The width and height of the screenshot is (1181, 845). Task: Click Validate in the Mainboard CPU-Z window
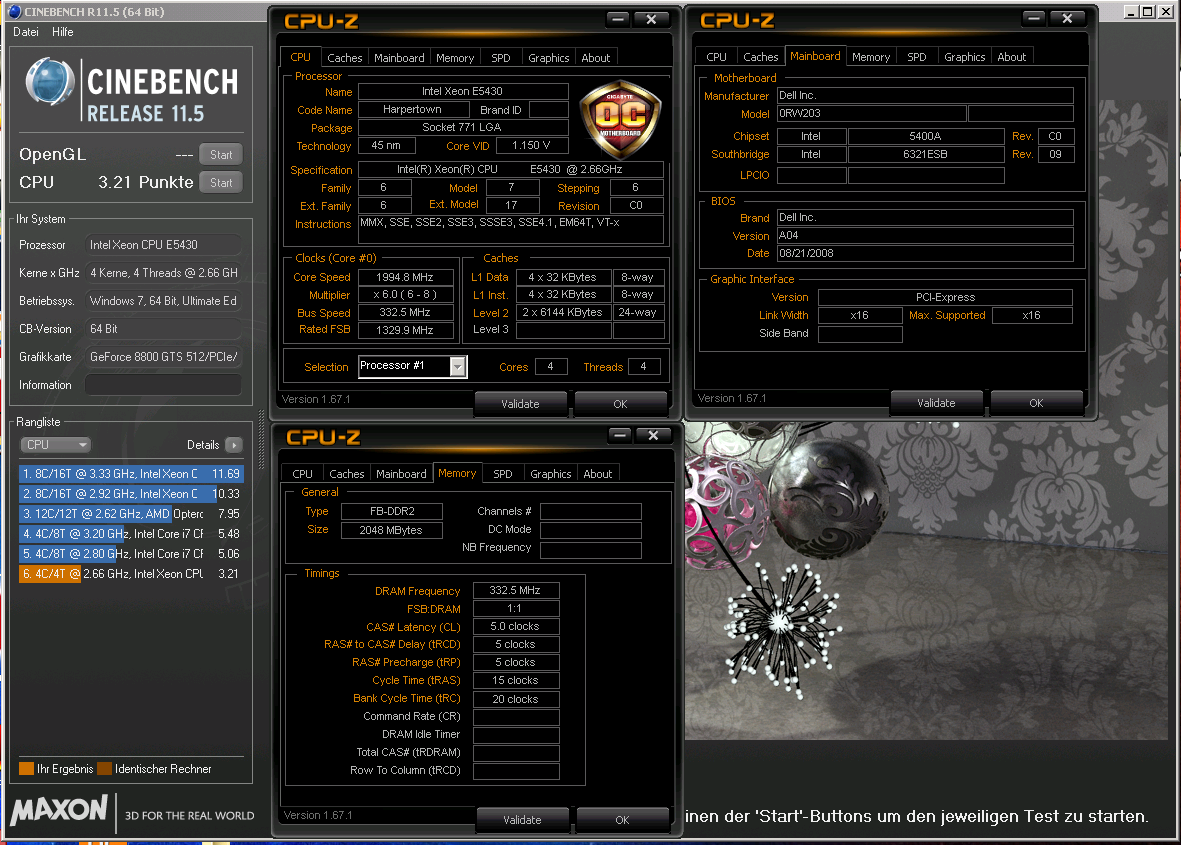936,403
